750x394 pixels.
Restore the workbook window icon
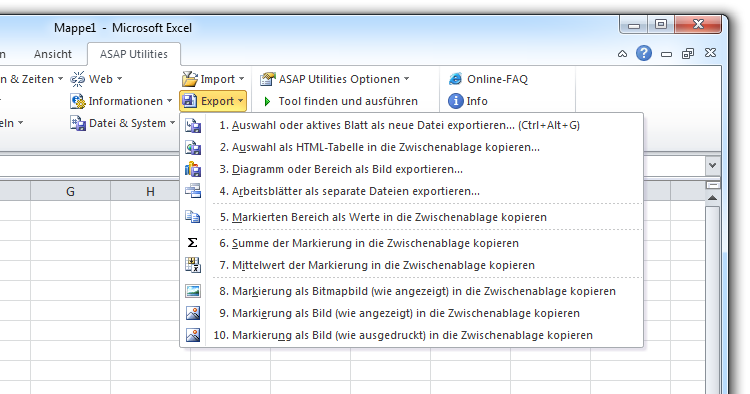688,54
